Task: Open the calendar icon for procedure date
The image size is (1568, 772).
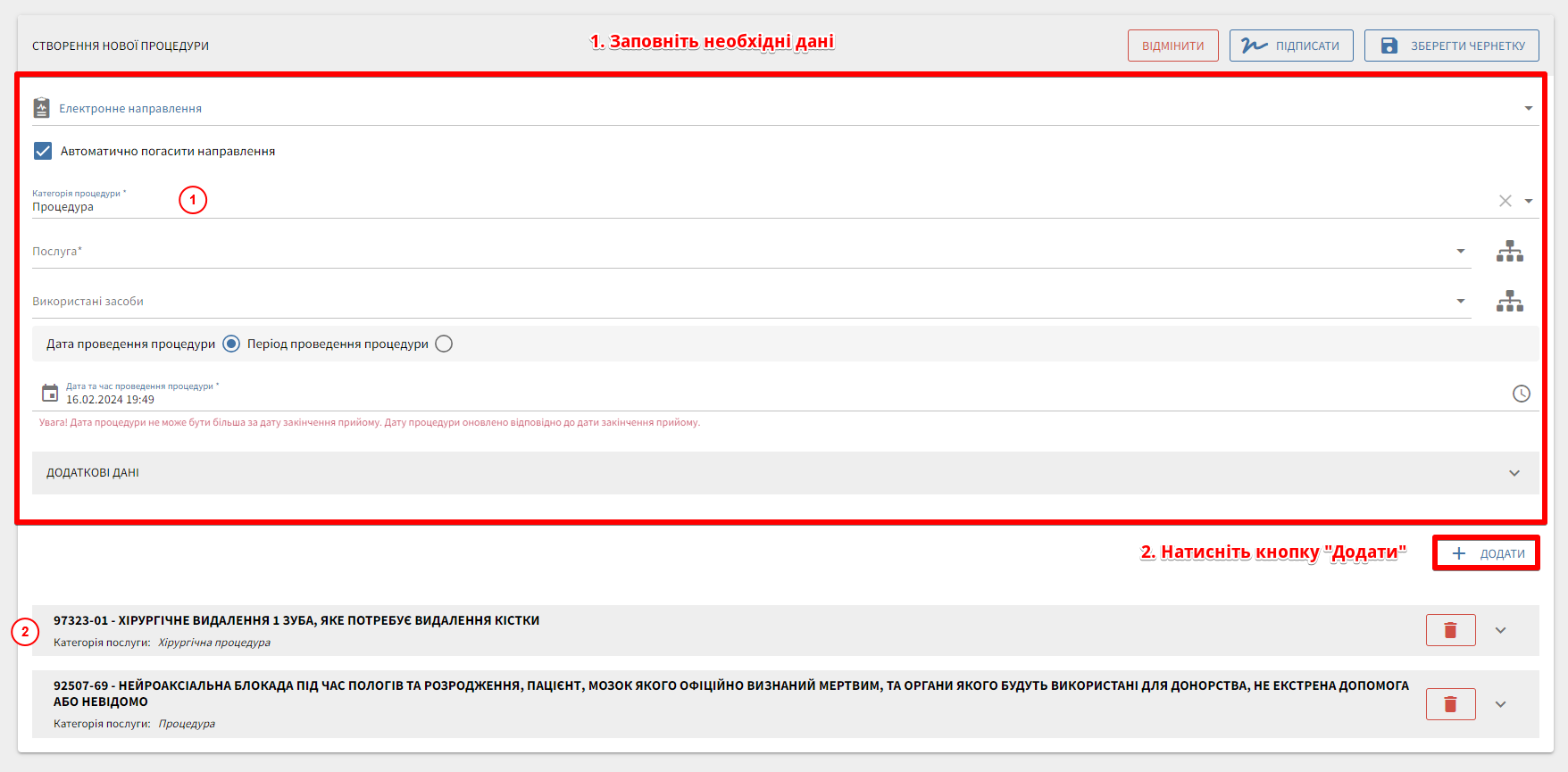Action: tap(50, 394)
